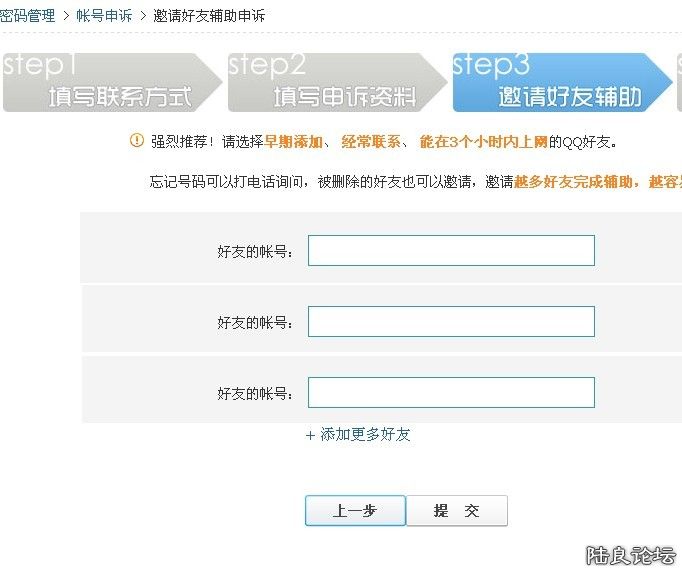Image resolution: width=682 pixels, height=571 pixels.
Task: Click the orange 越多好友完成辅助 text
Action: click(575, 182)
